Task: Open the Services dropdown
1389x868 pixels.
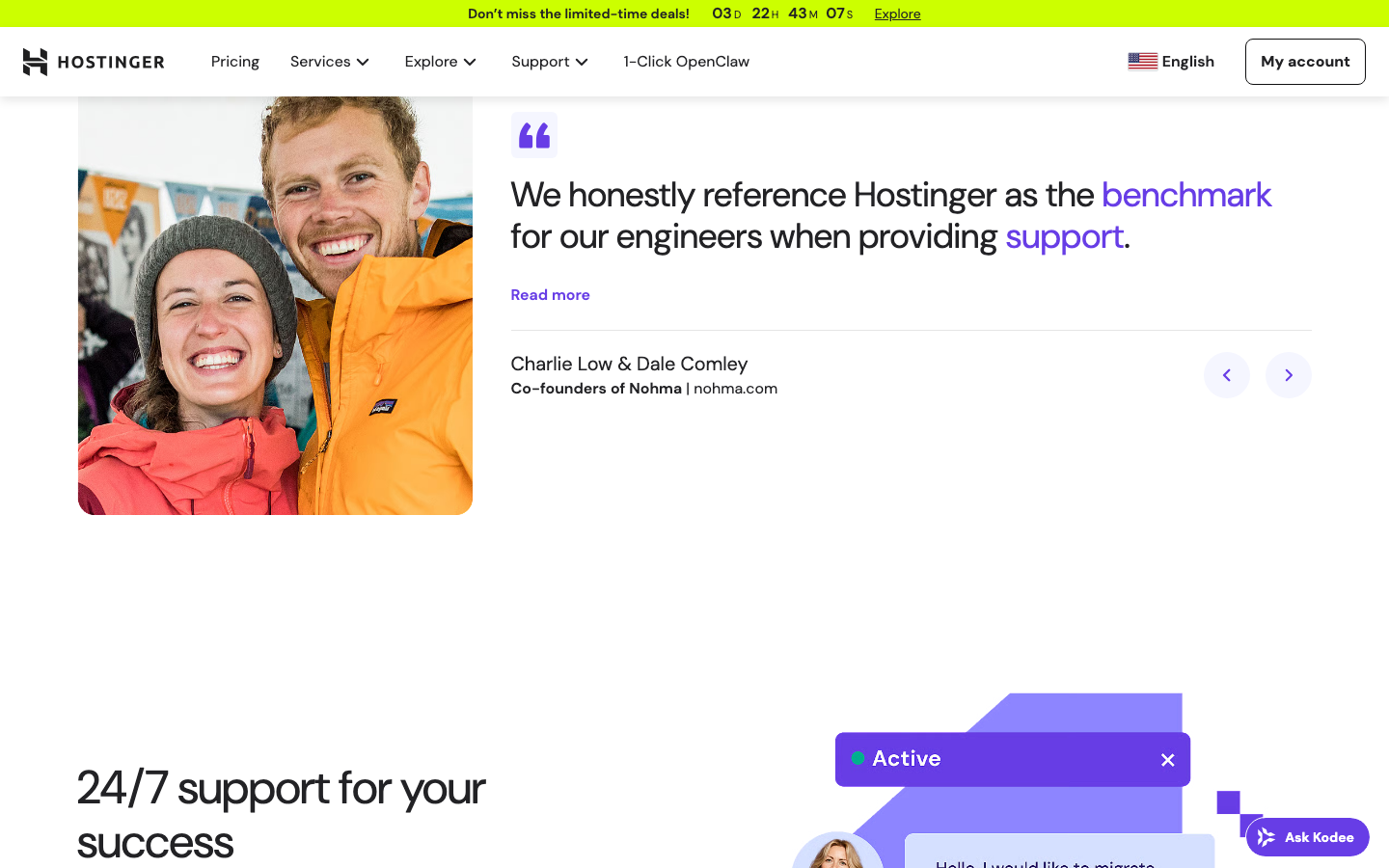Action: (x=329, y=61)
